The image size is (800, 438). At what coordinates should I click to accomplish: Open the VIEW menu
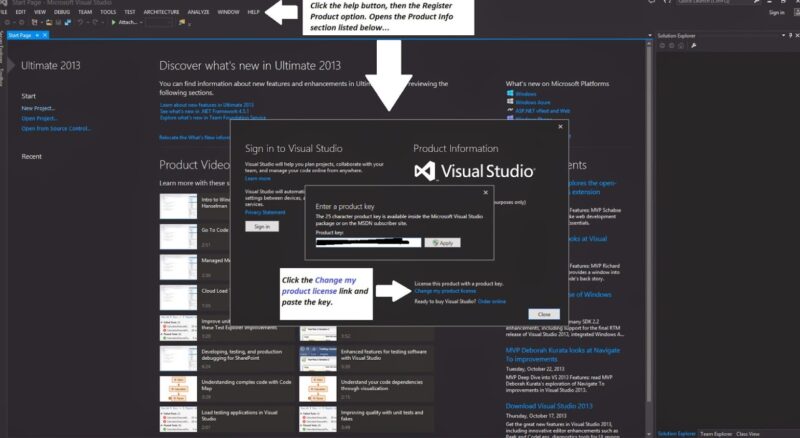click(x=40, y=12)
